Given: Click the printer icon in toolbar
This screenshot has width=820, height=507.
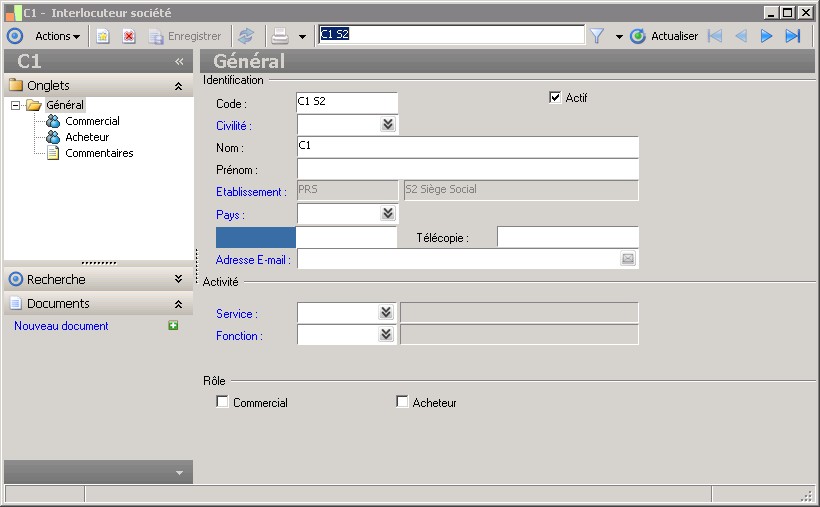Looking at the screenshot, I should point(280,36).
